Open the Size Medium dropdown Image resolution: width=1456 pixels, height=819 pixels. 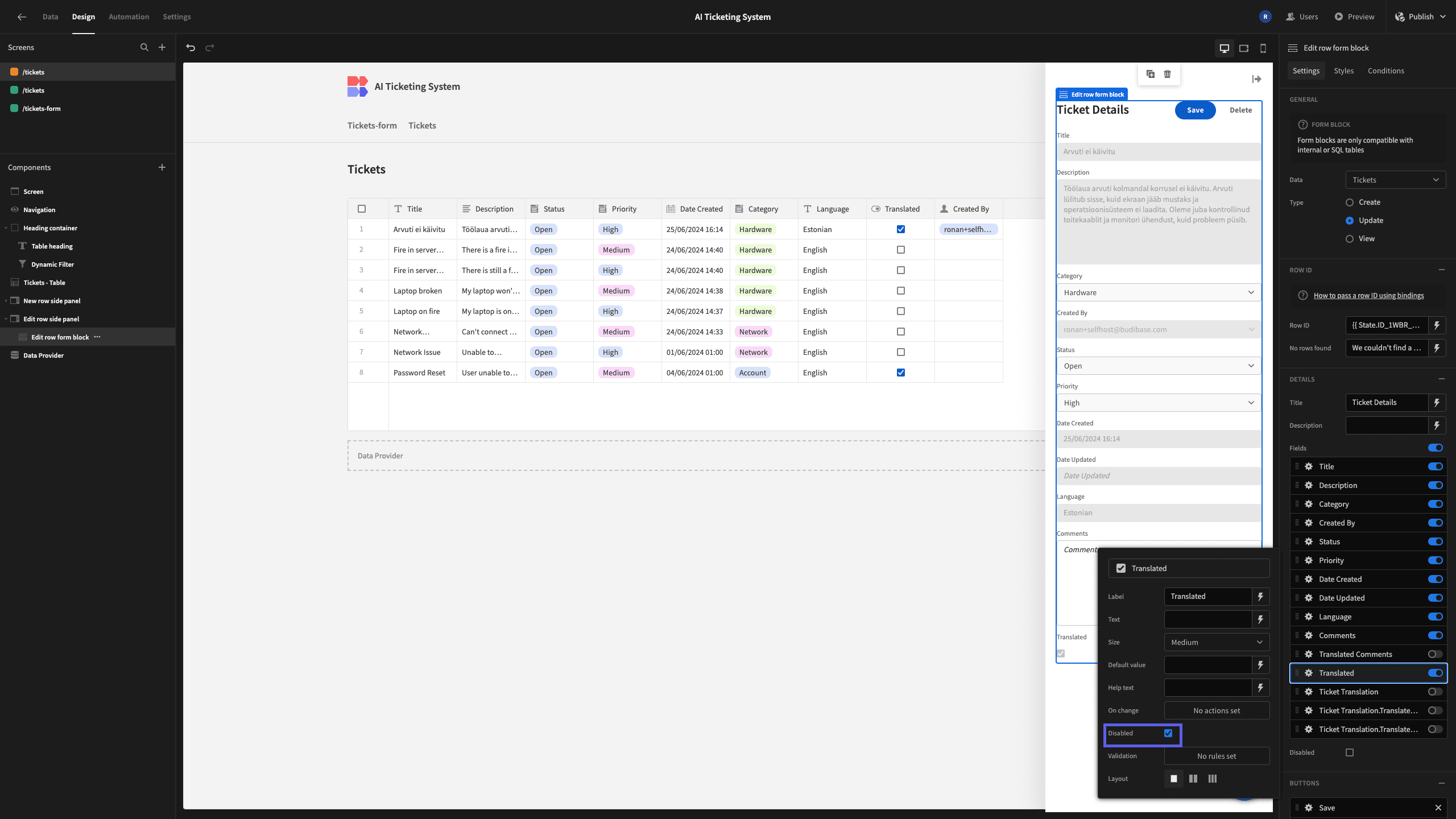pyautogui.click(x=1217, y=642)
